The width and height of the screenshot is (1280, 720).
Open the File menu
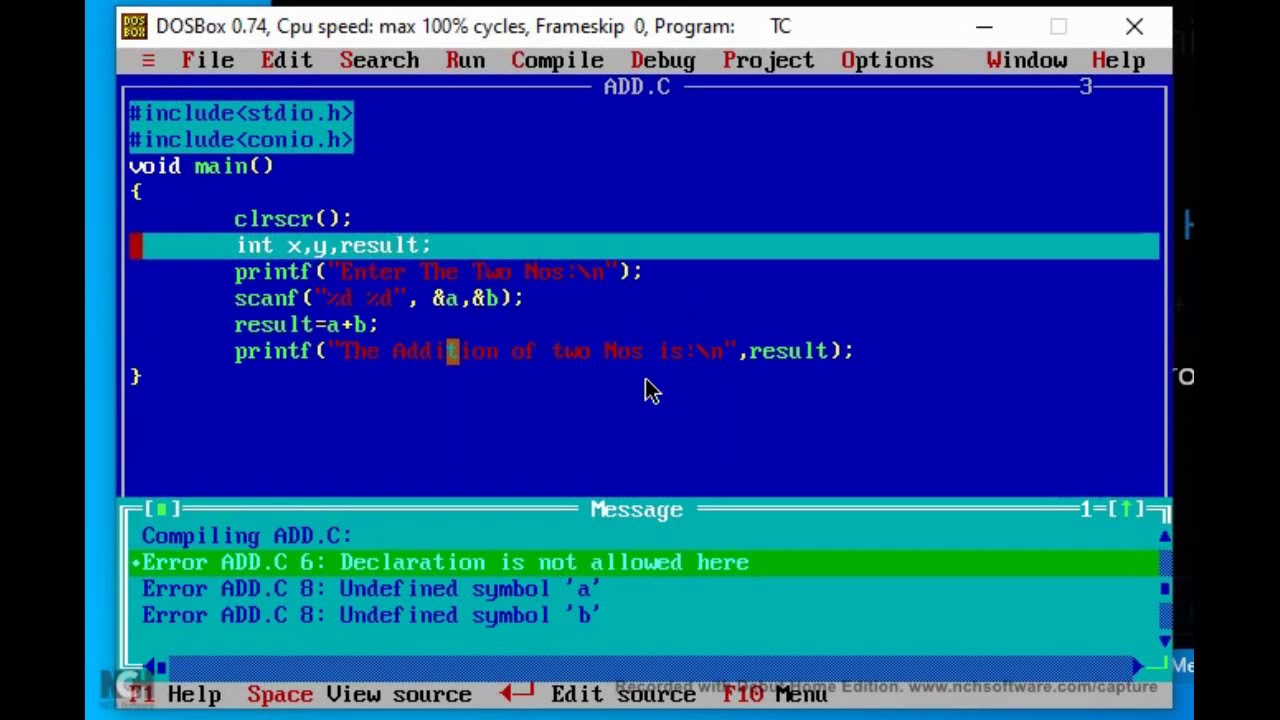(x=207, y=61)
